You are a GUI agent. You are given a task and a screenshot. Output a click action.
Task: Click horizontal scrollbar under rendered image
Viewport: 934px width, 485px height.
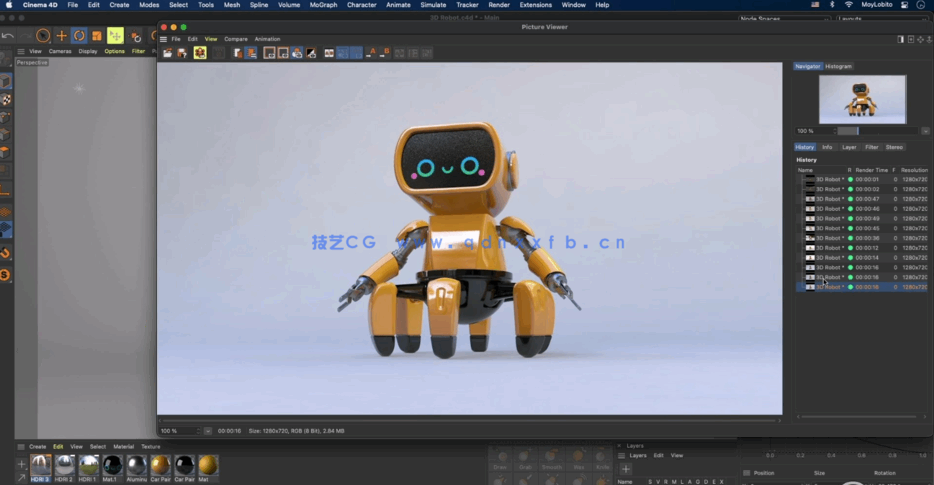coord(469,420)
